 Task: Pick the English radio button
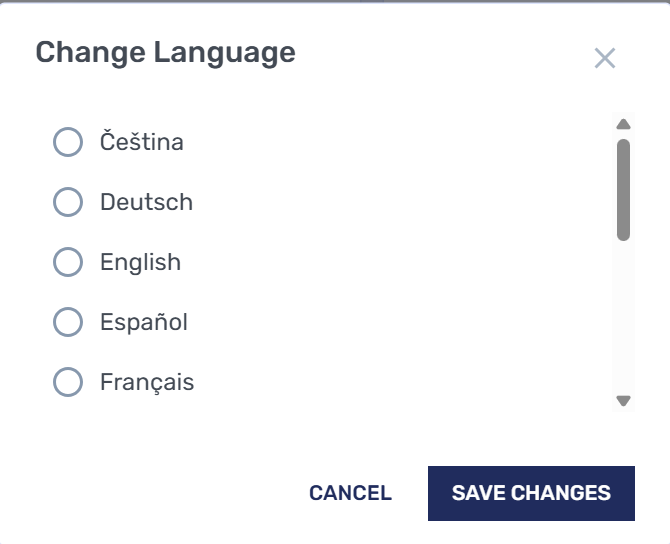coord(67,262)
